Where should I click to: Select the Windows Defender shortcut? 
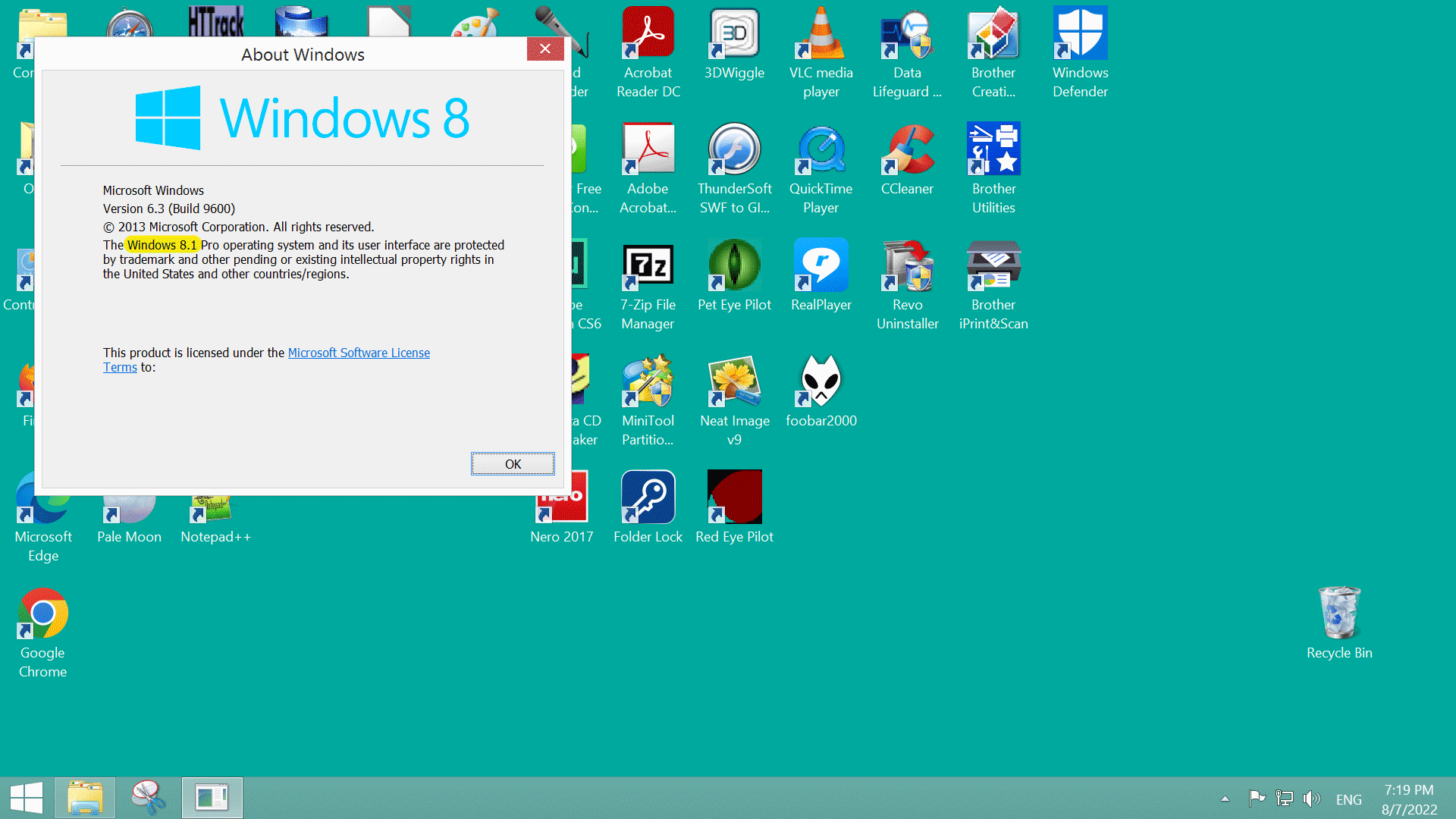tap(1080, 53)
